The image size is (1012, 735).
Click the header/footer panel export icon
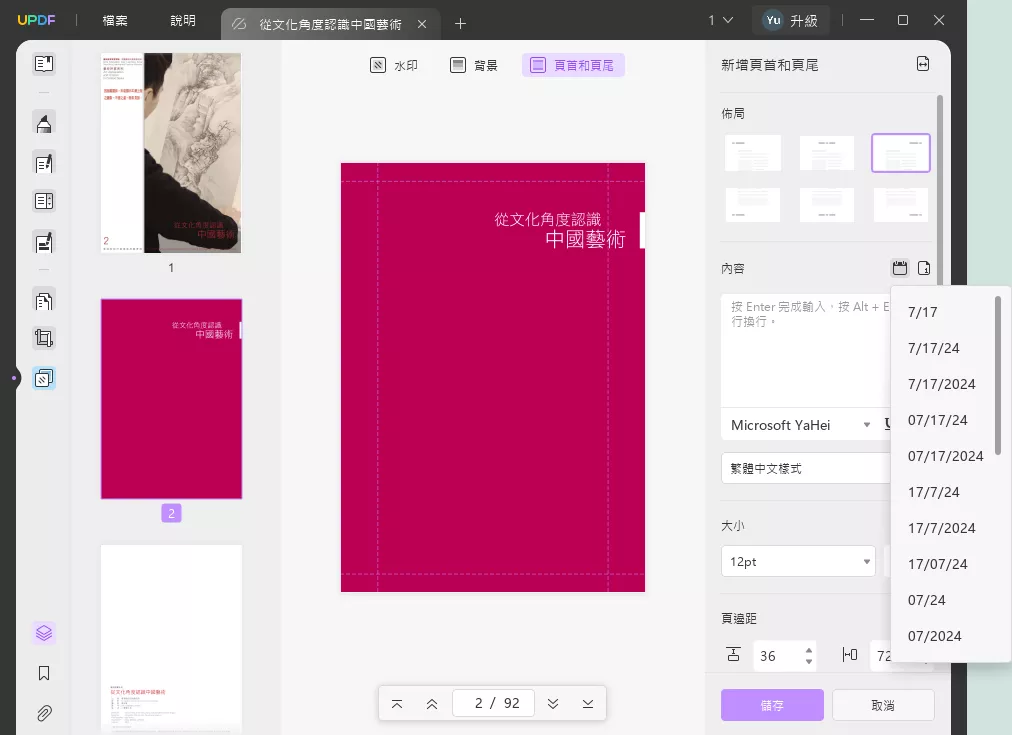[923, 64]
